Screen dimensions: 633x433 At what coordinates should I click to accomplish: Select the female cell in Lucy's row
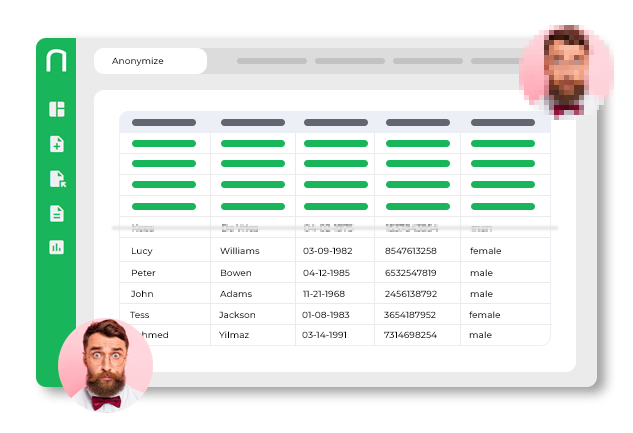505,251
